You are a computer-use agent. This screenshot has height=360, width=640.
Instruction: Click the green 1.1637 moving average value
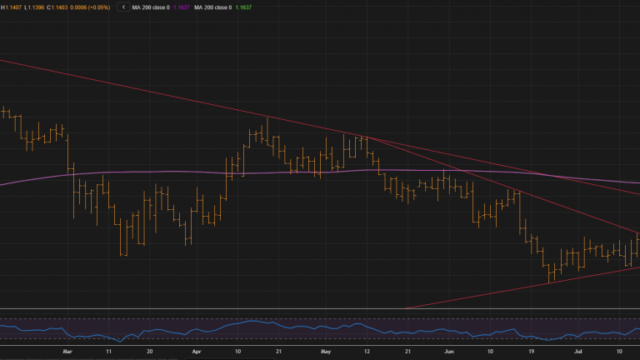pos(244,7)
